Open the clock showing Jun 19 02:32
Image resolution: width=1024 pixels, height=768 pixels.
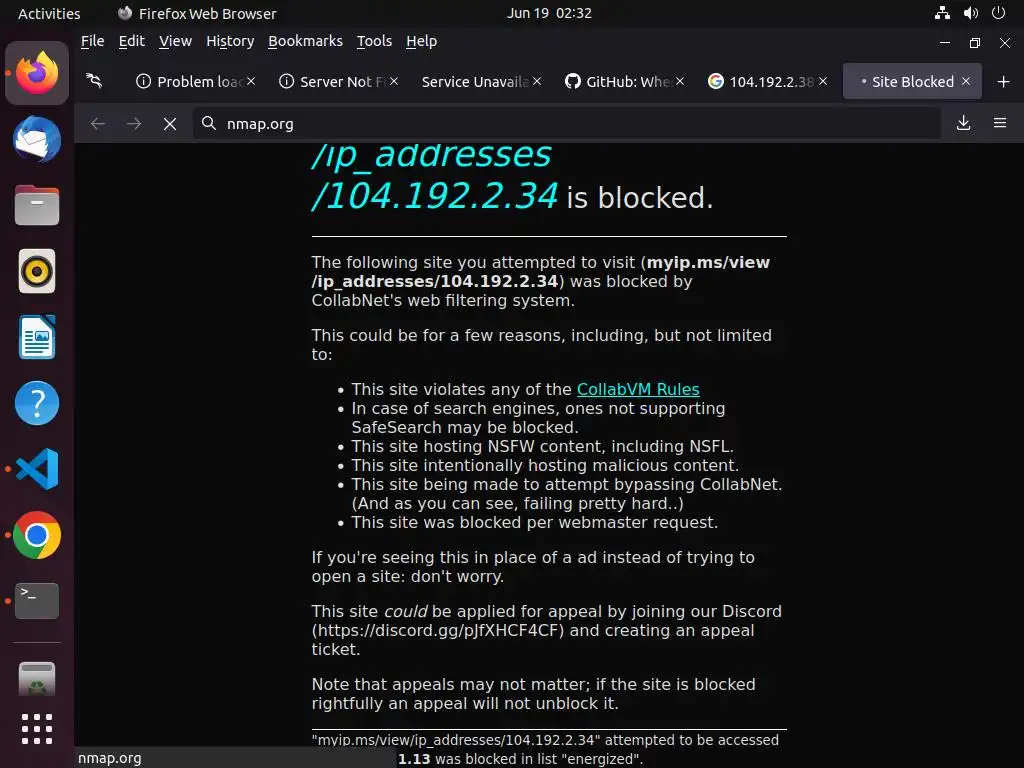[549, 13]
